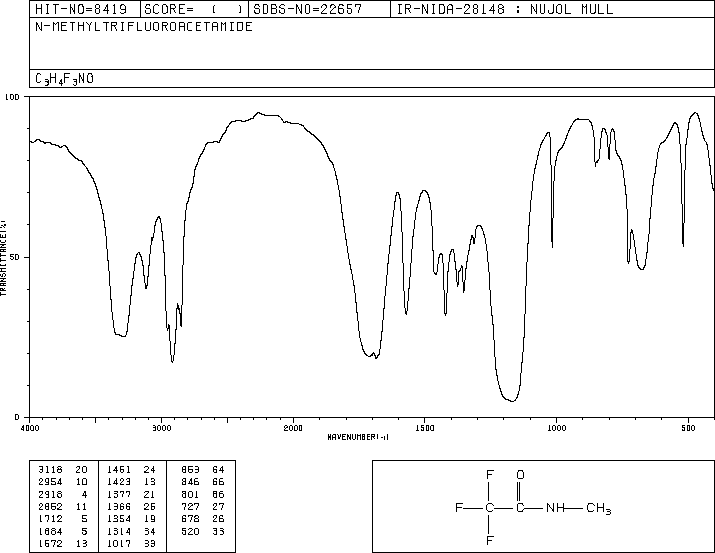Select the 801 peak row in table

click(202, 494)
